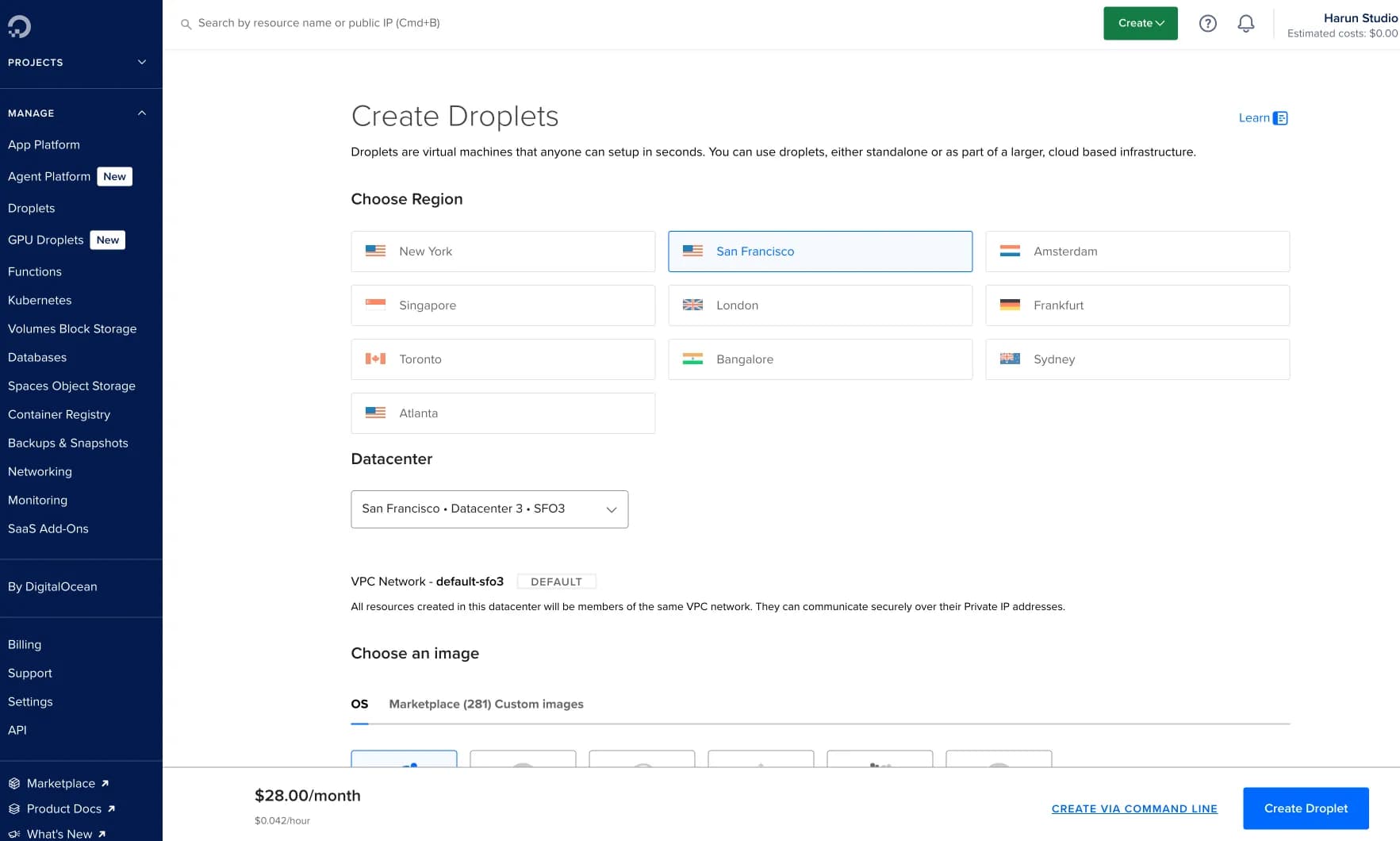Collapse the Manage sidebar section

[142, 113]
